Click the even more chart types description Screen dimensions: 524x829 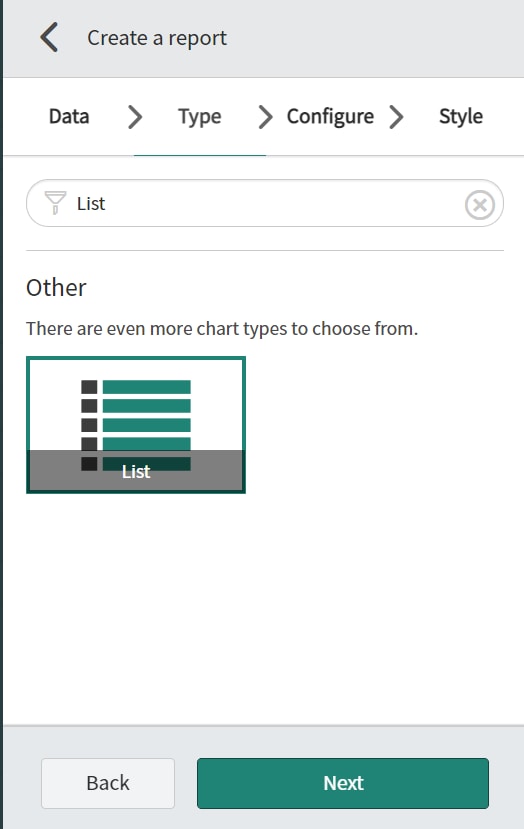click(222, 329)
